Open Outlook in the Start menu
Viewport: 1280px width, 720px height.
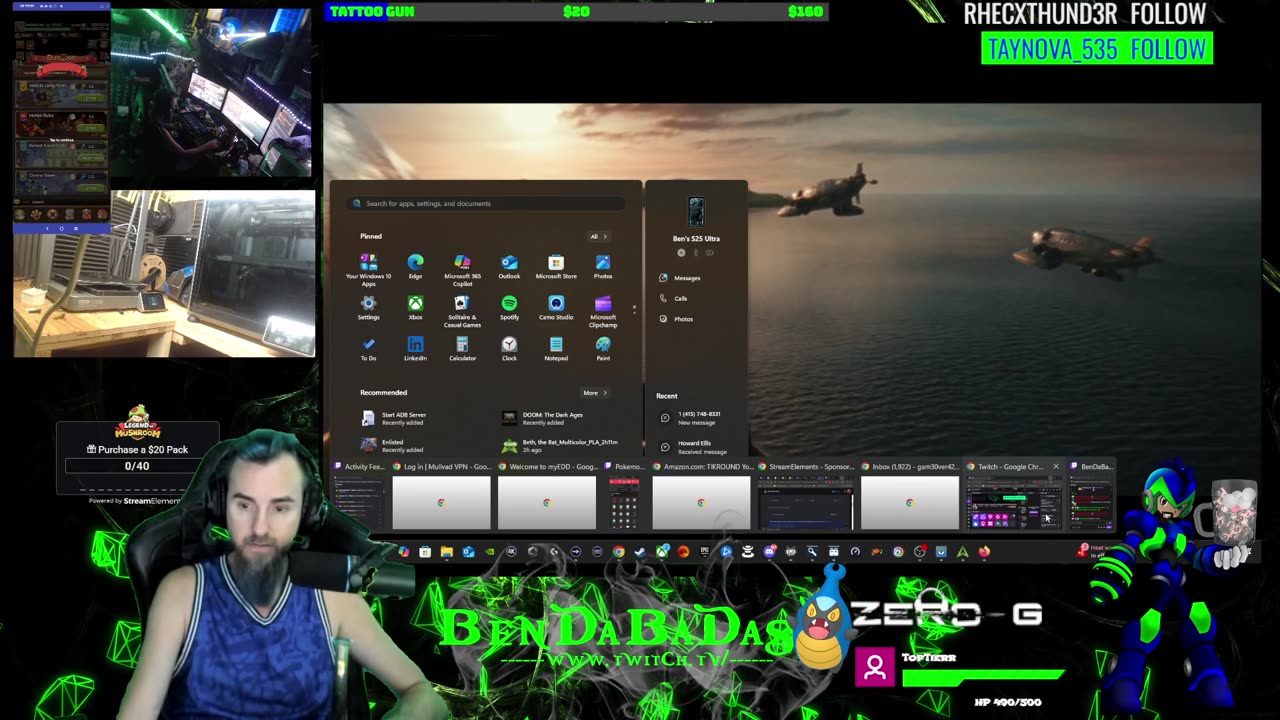[x=509, y=267]
